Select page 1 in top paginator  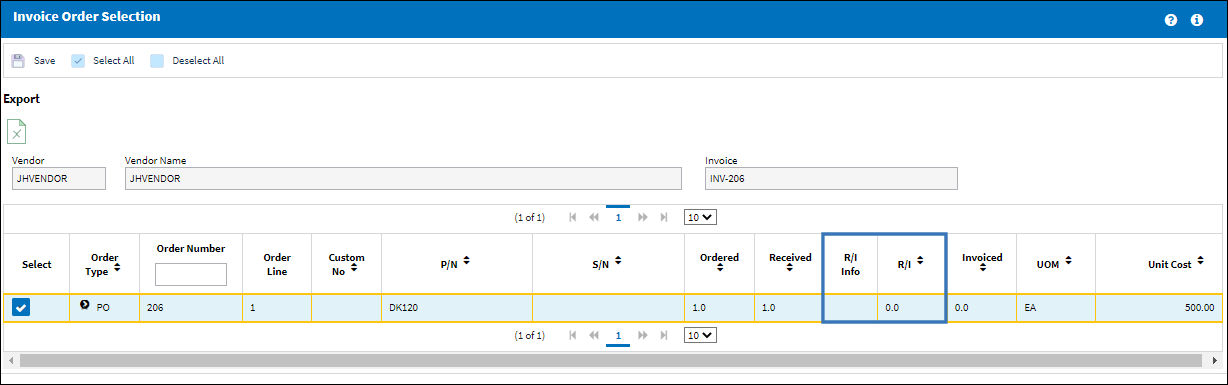click(618, 217)
